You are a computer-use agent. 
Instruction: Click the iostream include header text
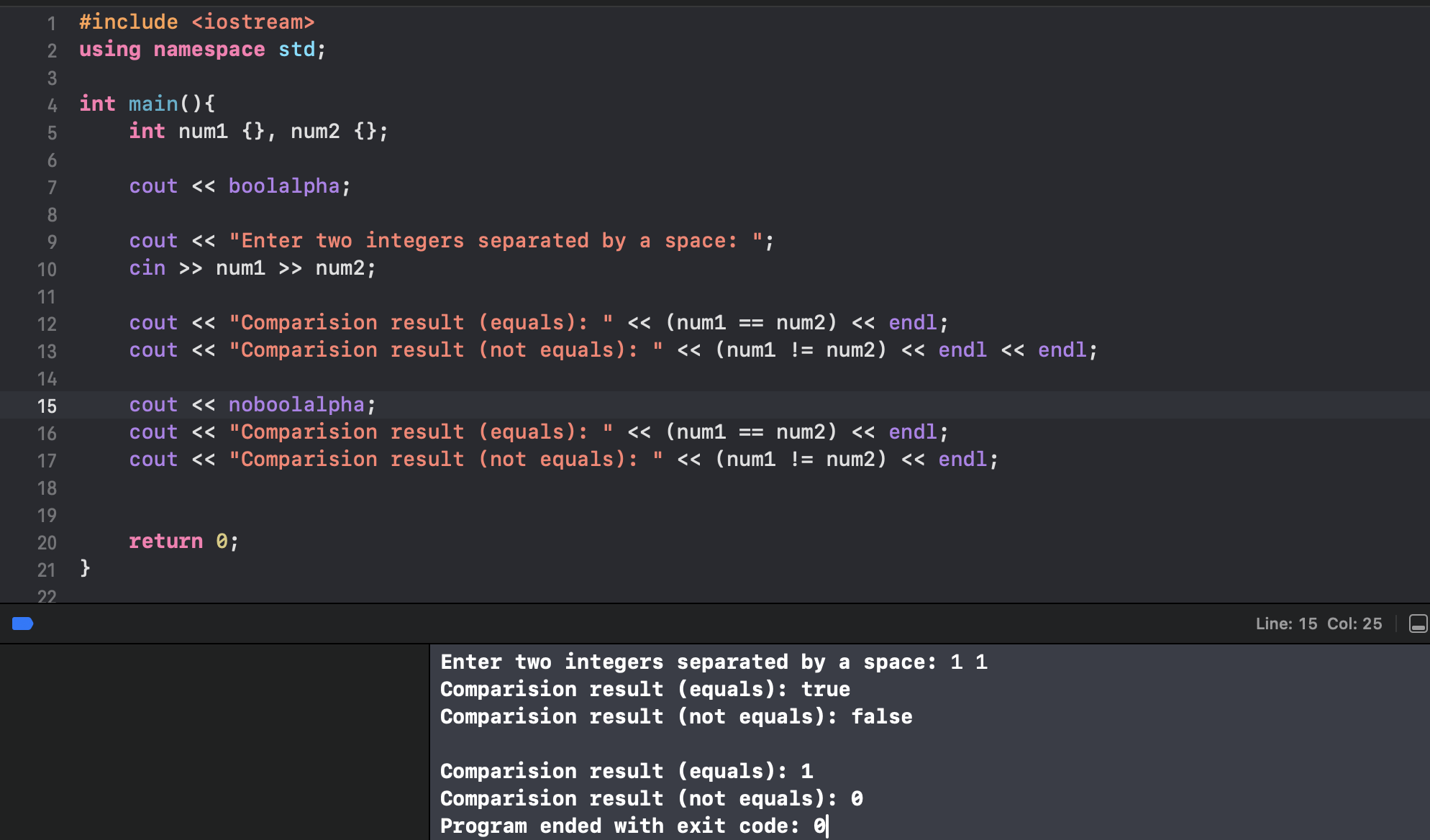252,22
